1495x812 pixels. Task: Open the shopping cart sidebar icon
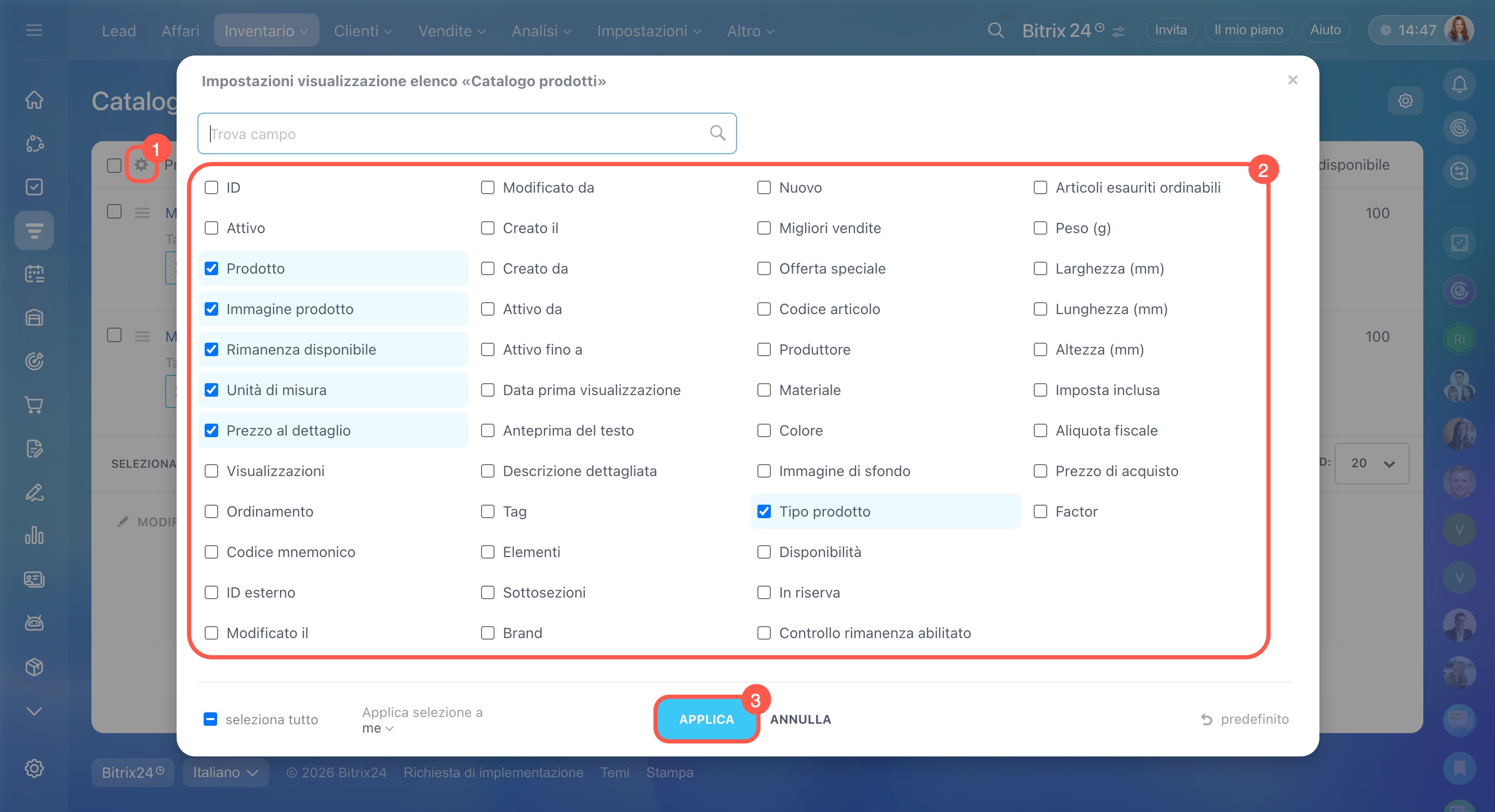point(34,405)
